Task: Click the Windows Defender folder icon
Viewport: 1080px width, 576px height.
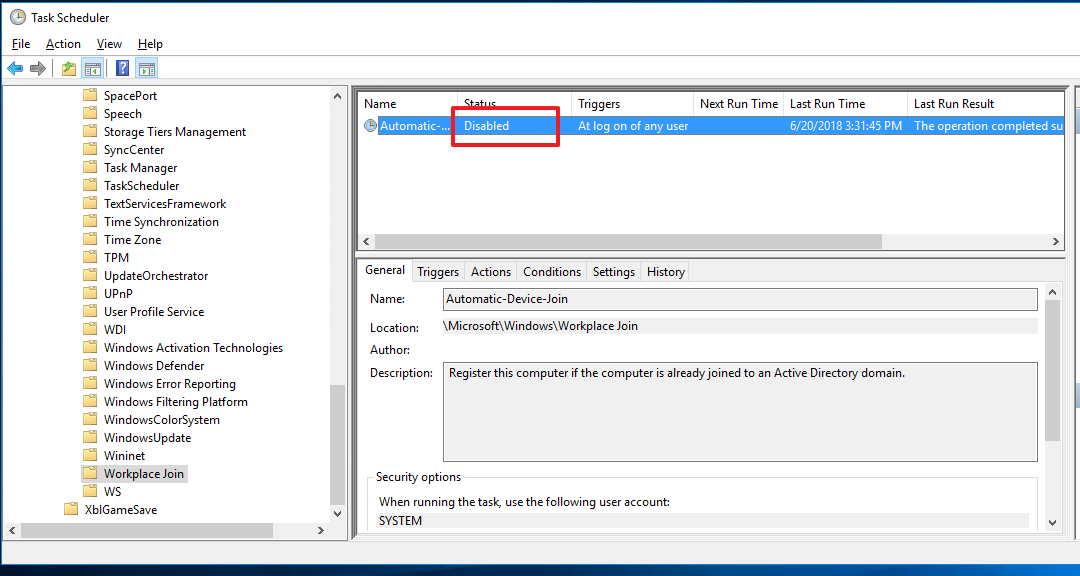Action: (90, 365)
